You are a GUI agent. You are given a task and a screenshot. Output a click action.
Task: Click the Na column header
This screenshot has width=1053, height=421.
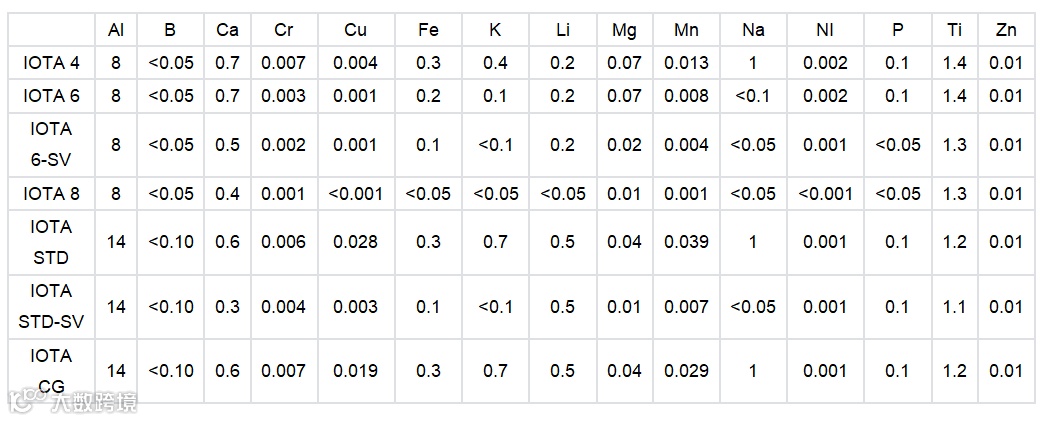752,30
